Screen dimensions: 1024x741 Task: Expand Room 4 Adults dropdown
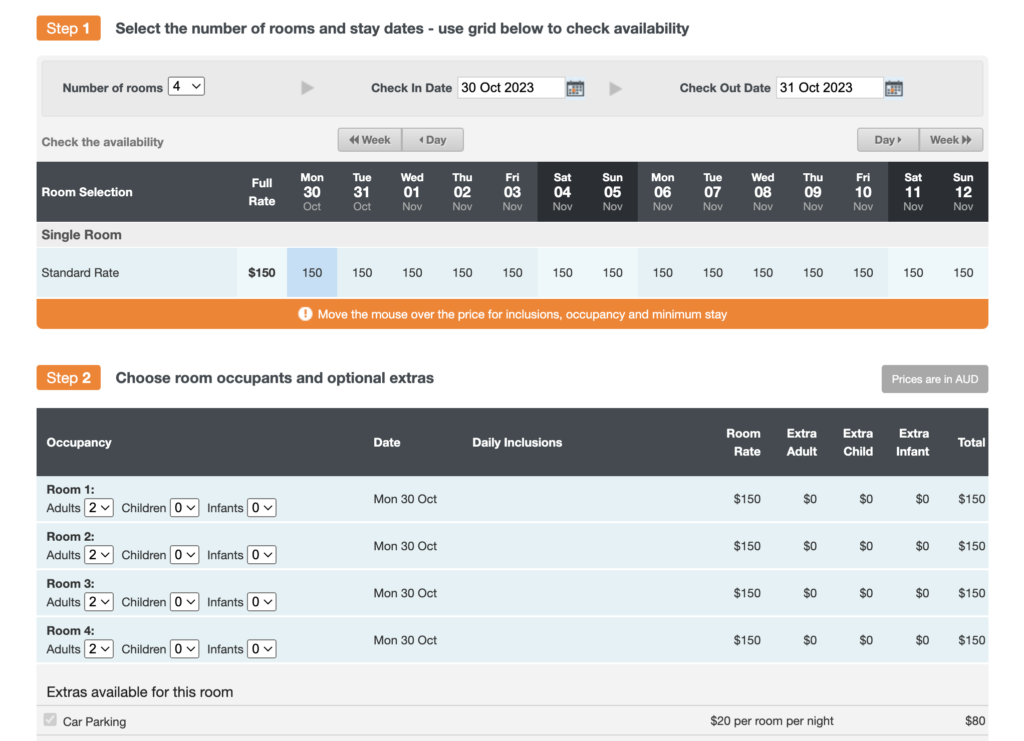click(99, 649)
